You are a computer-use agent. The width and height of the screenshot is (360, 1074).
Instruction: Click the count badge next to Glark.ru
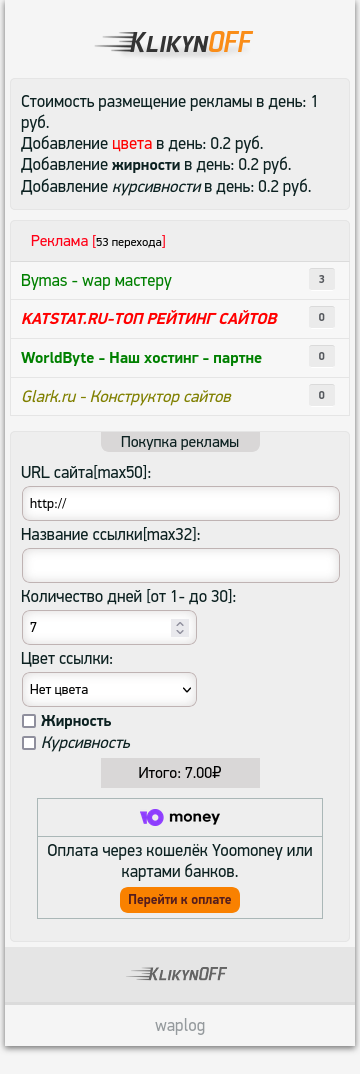click(x=322, y=395)
